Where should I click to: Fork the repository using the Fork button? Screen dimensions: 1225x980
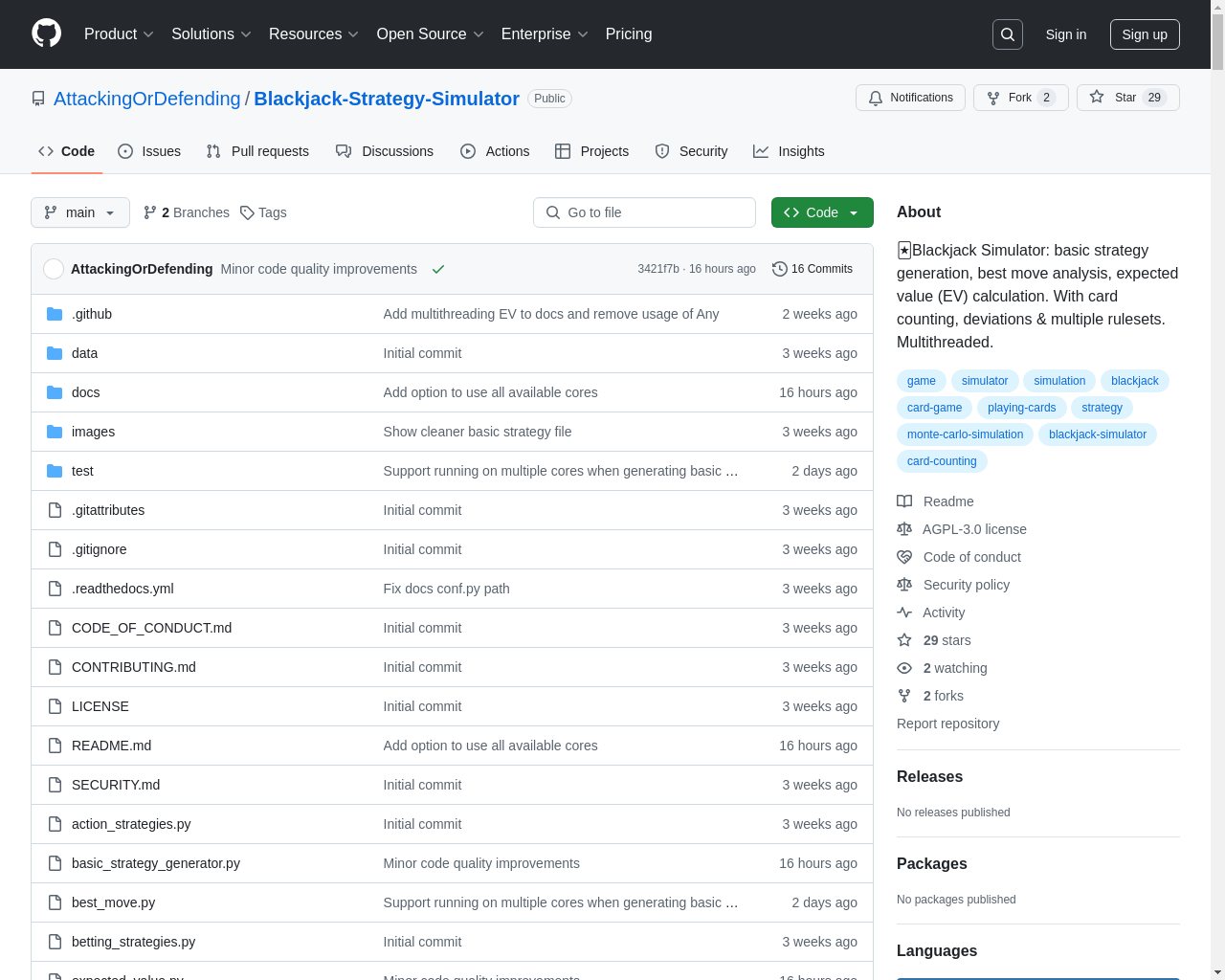pyautogui.click(x=1020, y=98)
